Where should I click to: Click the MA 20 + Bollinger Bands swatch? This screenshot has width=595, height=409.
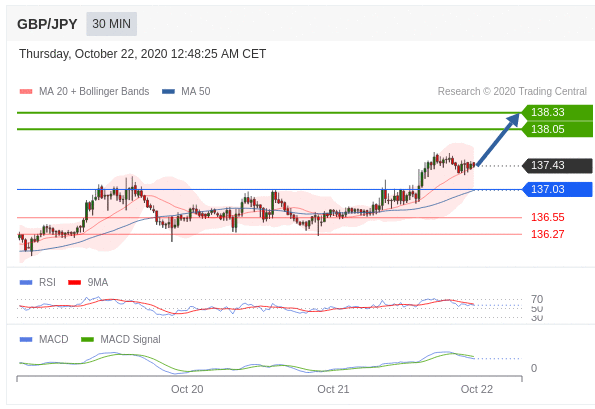26,91
